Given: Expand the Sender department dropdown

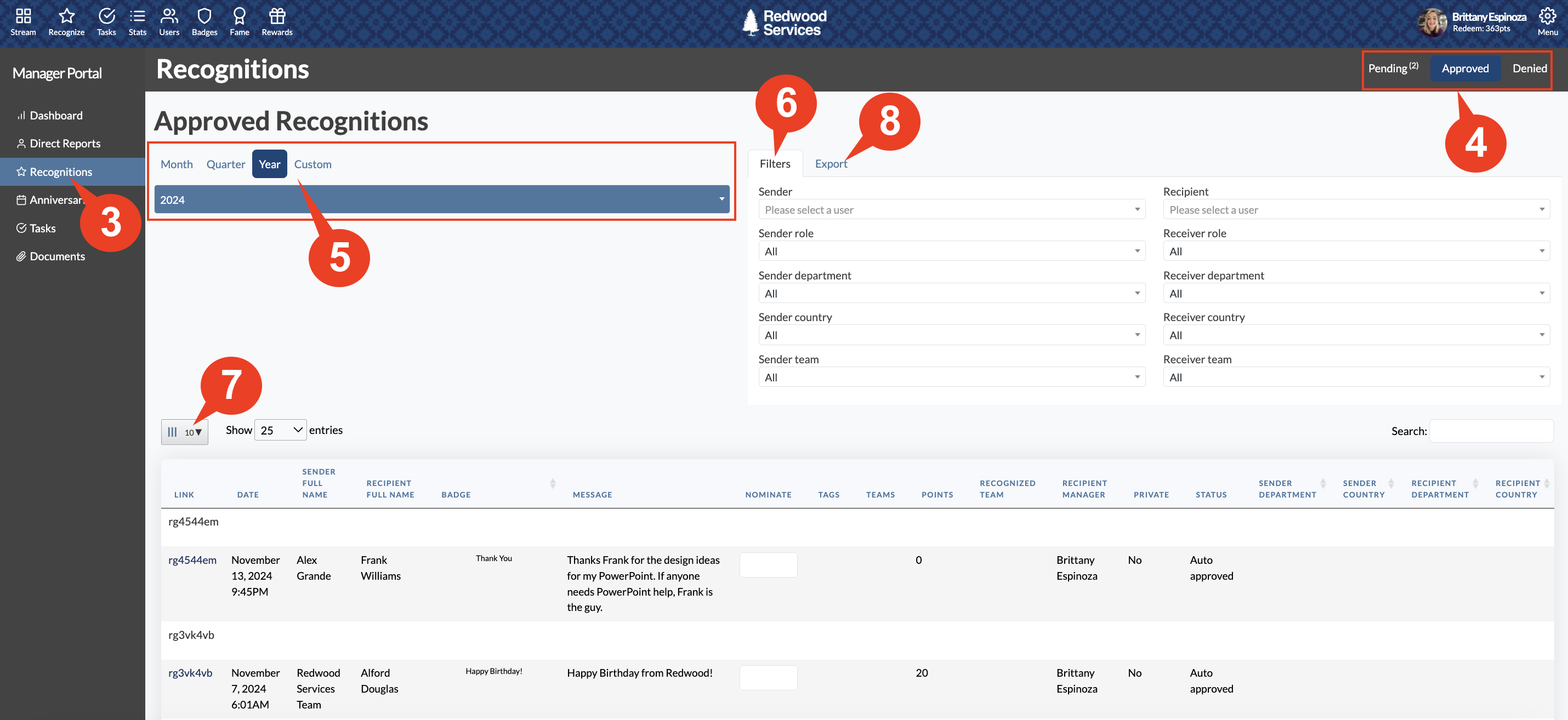Looking at the screenshot, I should click(951, 293).
